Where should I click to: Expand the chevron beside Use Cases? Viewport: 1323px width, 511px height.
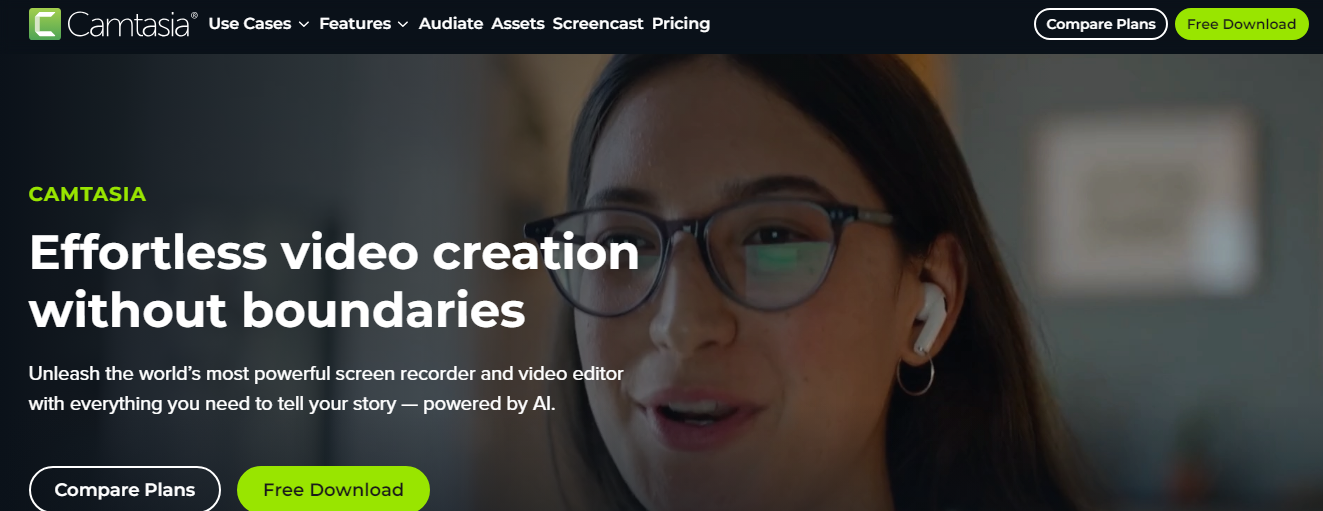coord(304,24)
